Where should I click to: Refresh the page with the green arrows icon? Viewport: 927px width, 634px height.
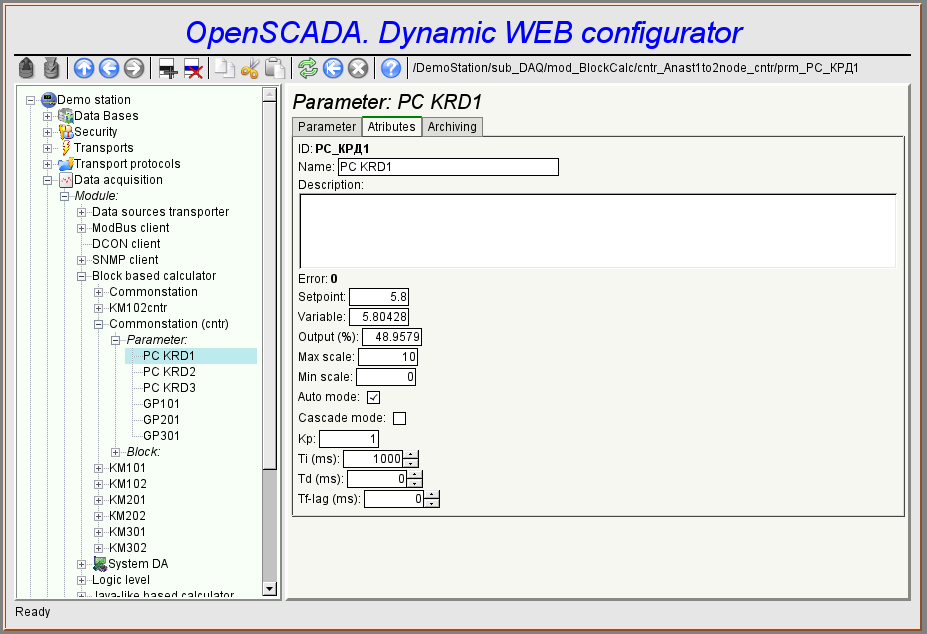(x=308, y=69)
